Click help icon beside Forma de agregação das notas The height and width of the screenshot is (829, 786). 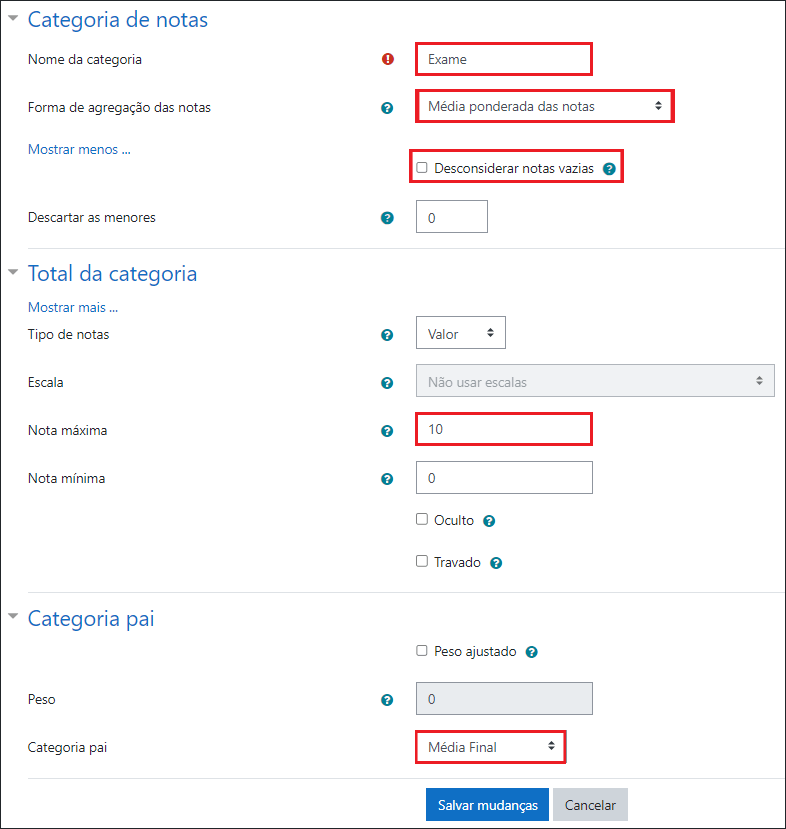point(387,107)
